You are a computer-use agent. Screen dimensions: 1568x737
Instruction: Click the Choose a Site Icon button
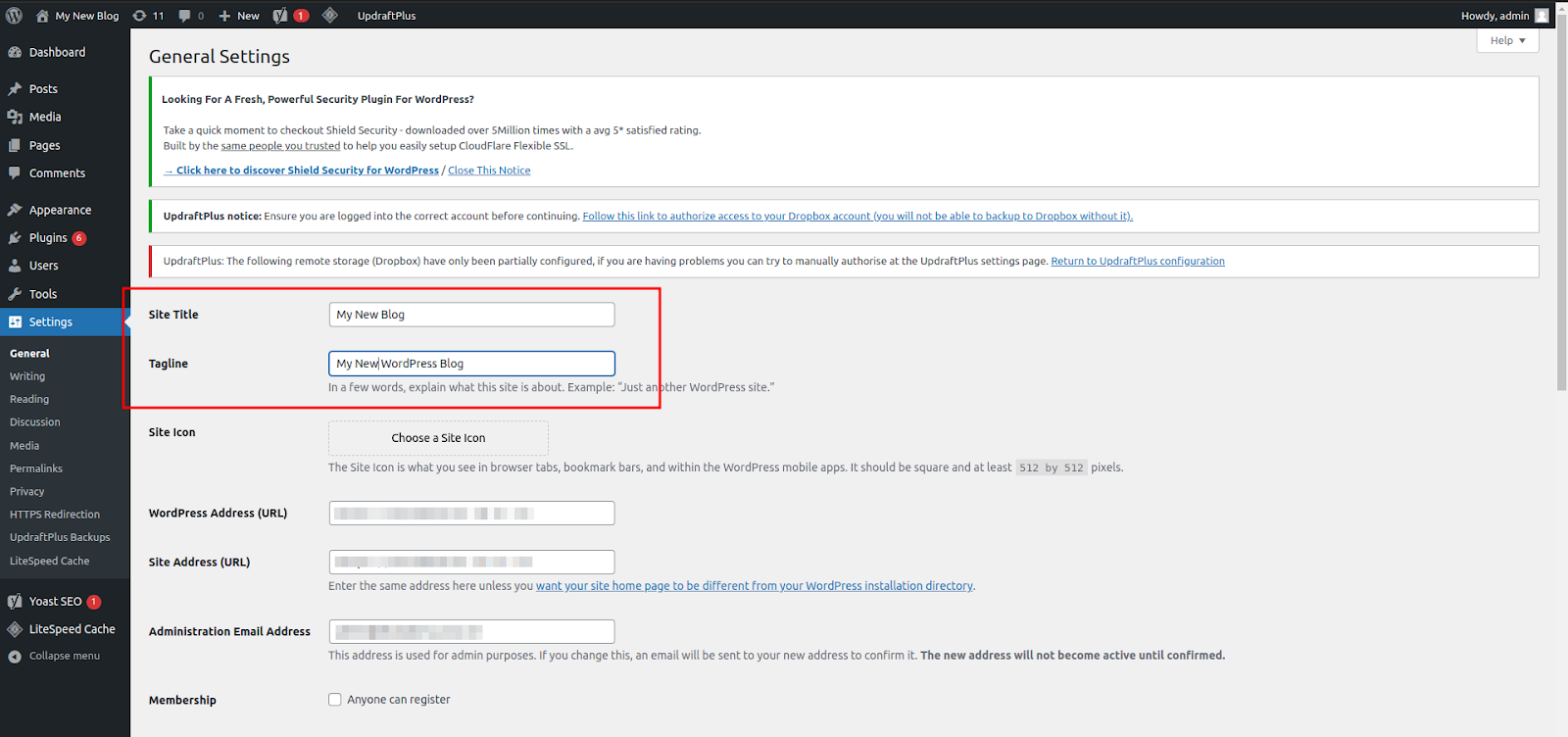click(x=438, y=438)
